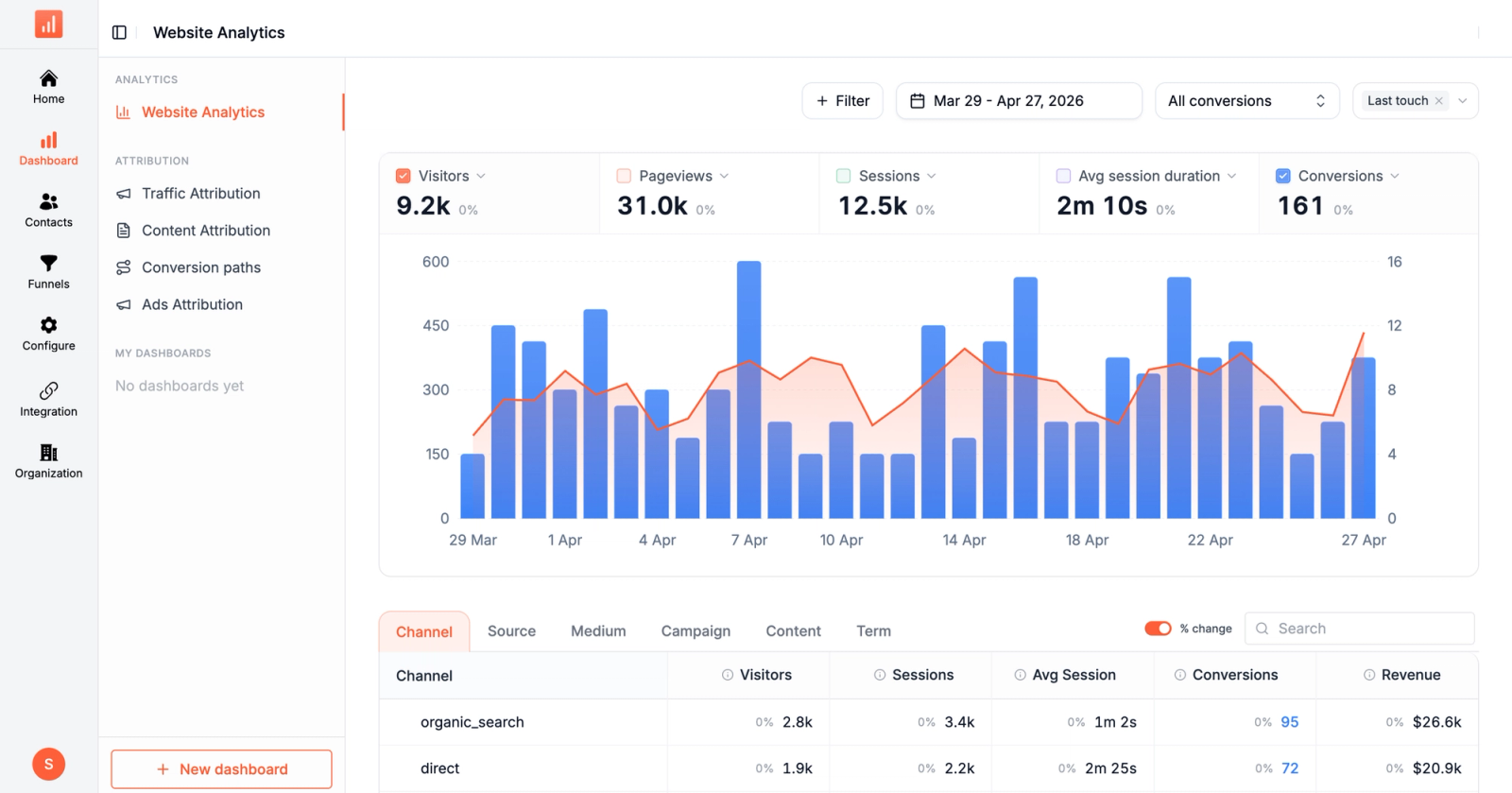Open Conversion paths page
This screenshot has width=1512, height=793.
(201, 267)
